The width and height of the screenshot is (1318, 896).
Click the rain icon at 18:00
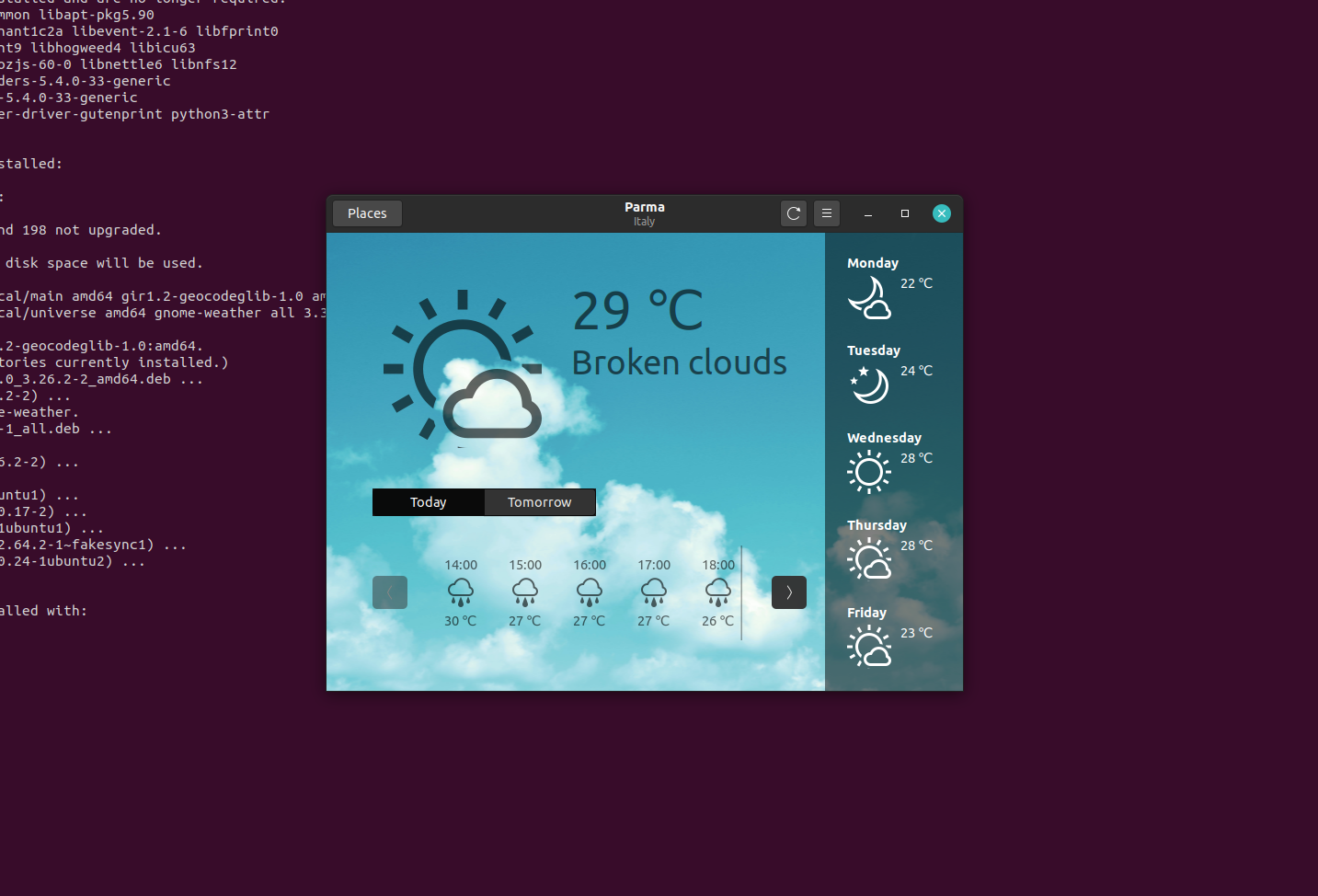coord(717,593)
